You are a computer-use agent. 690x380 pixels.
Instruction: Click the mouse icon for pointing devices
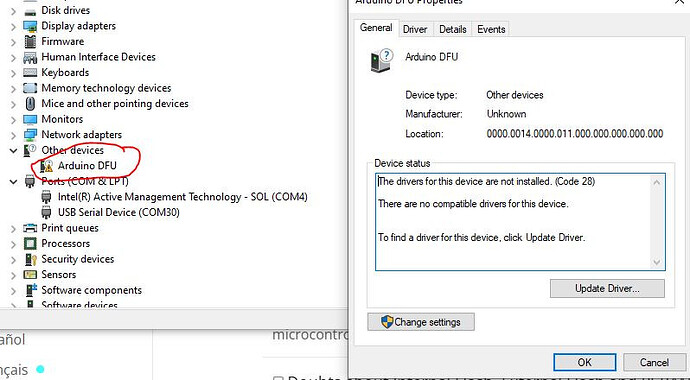pyautogui.click(x=30, y=104)
